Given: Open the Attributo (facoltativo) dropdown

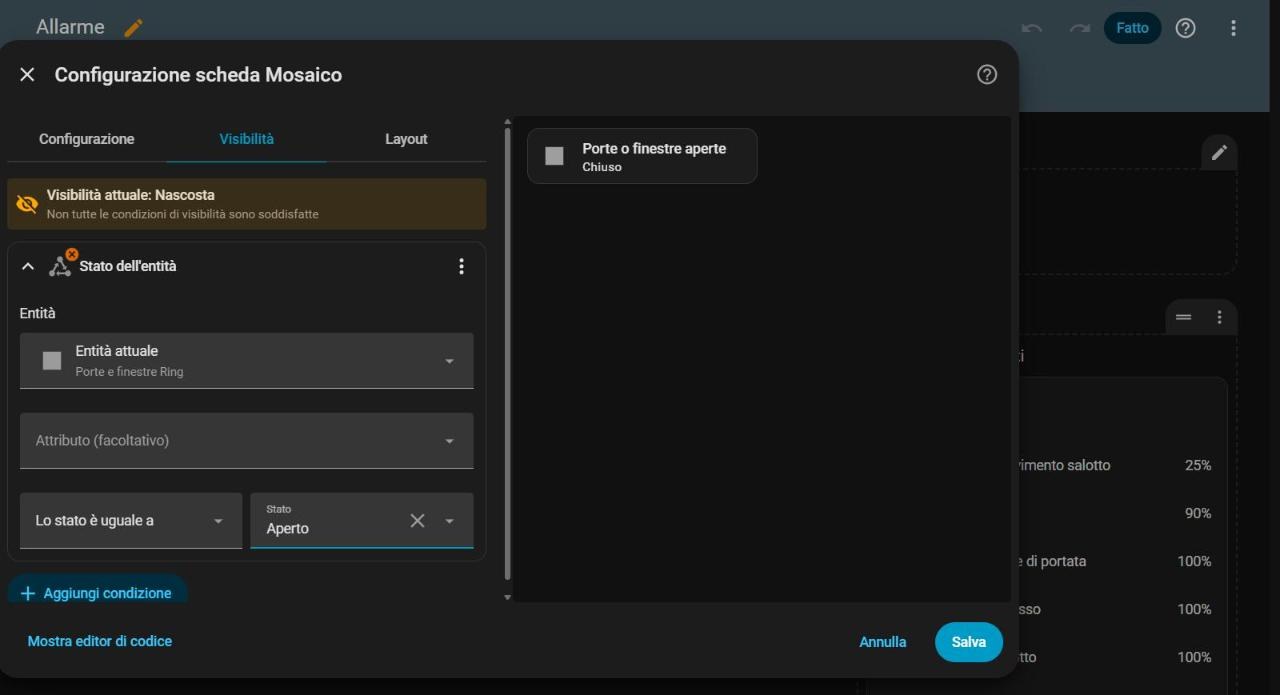Looking at the screenshot, I should click(x=246, y=440).
